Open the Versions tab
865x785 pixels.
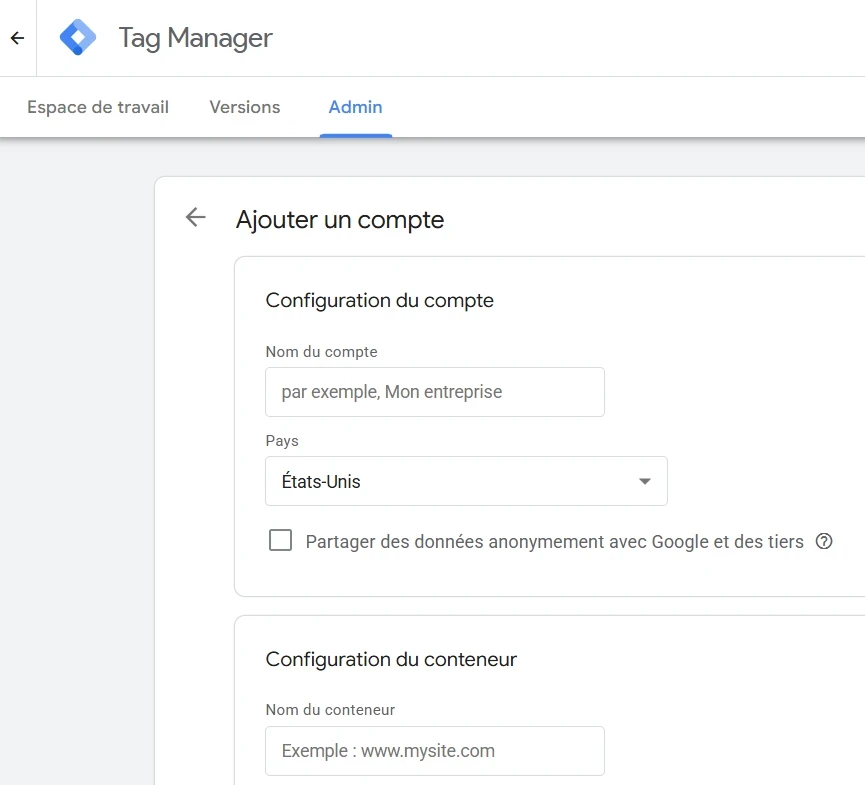(244, 107)
